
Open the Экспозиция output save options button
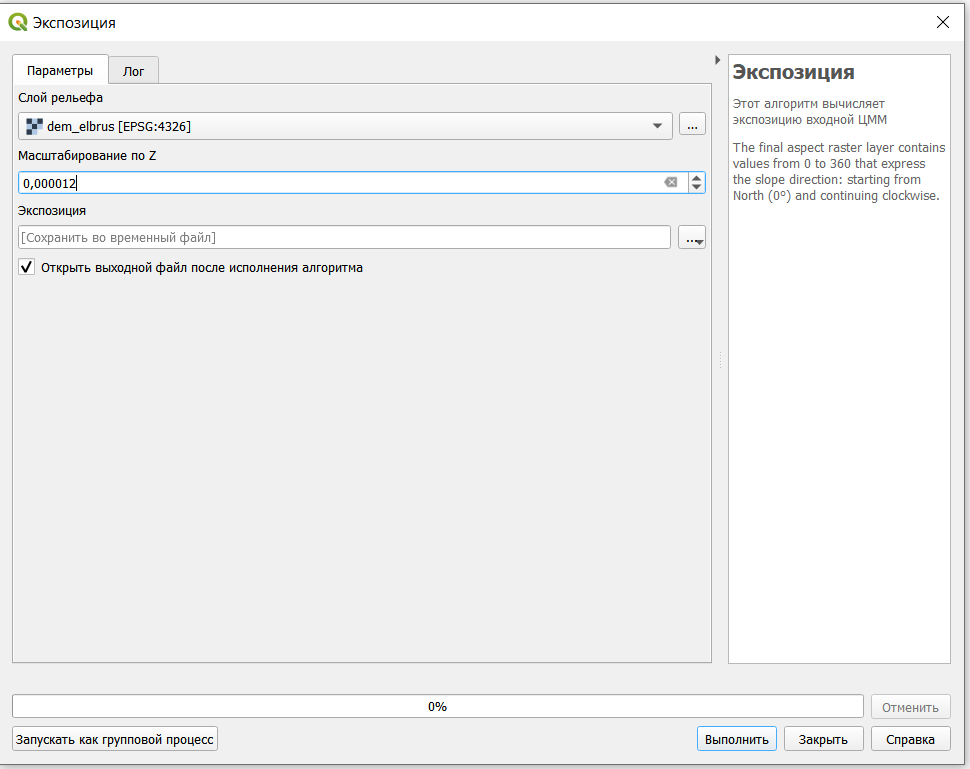click(x=693, y=238)
